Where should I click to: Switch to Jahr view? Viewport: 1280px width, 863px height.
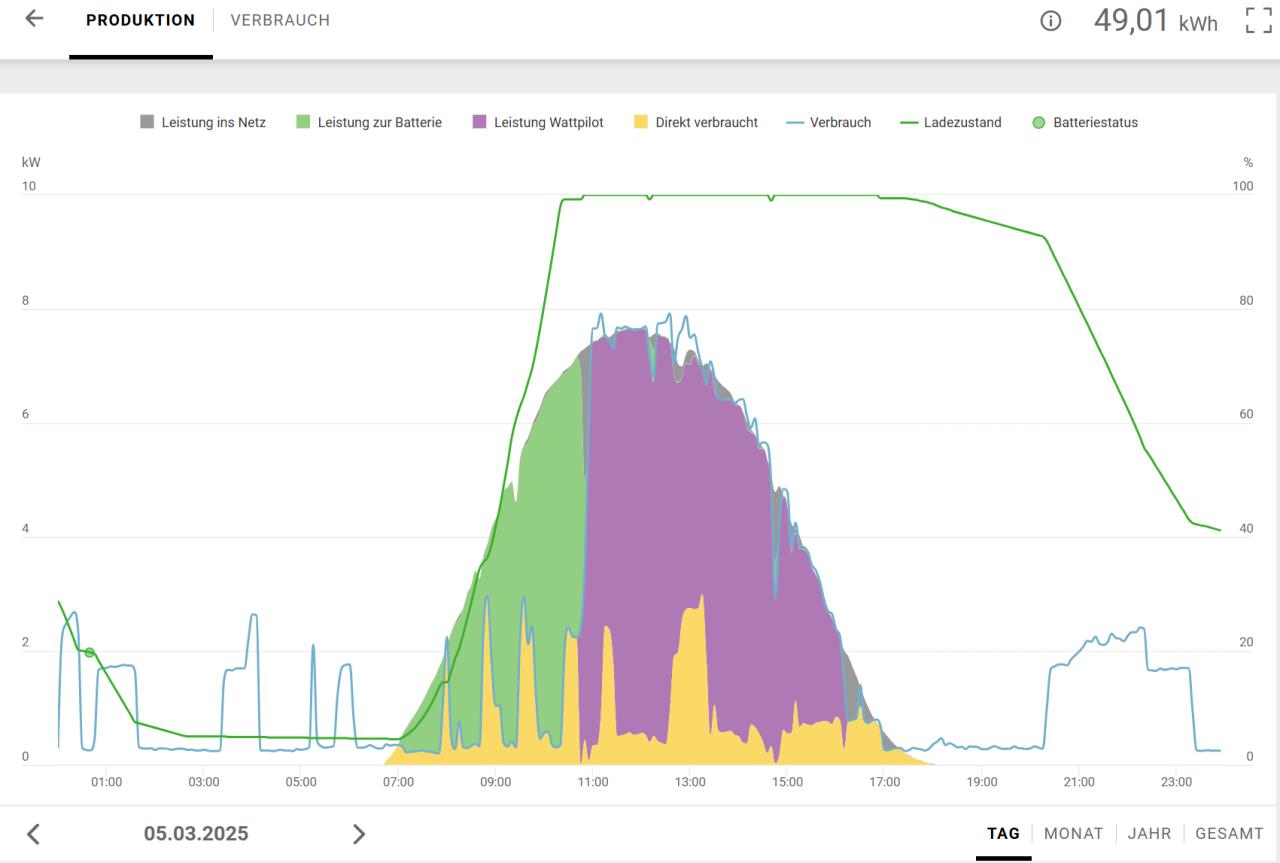1149,833
